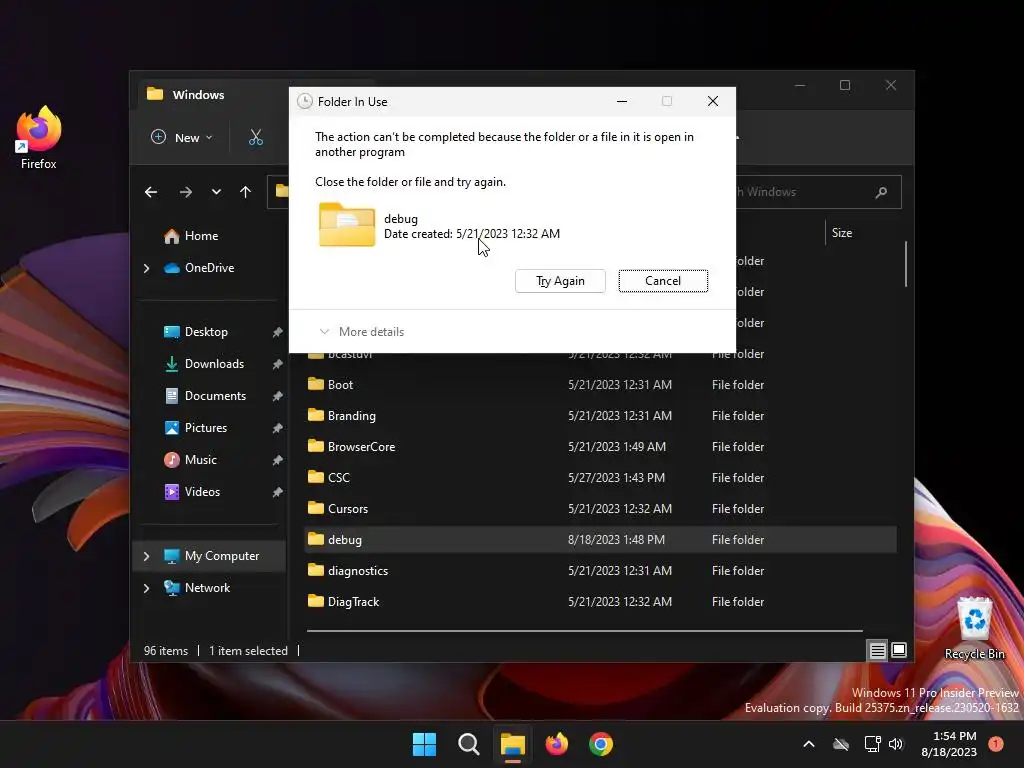Viewport: 1024px width, 768px height.
Task: Sort by the Size column header
Action: pos(842,232)
